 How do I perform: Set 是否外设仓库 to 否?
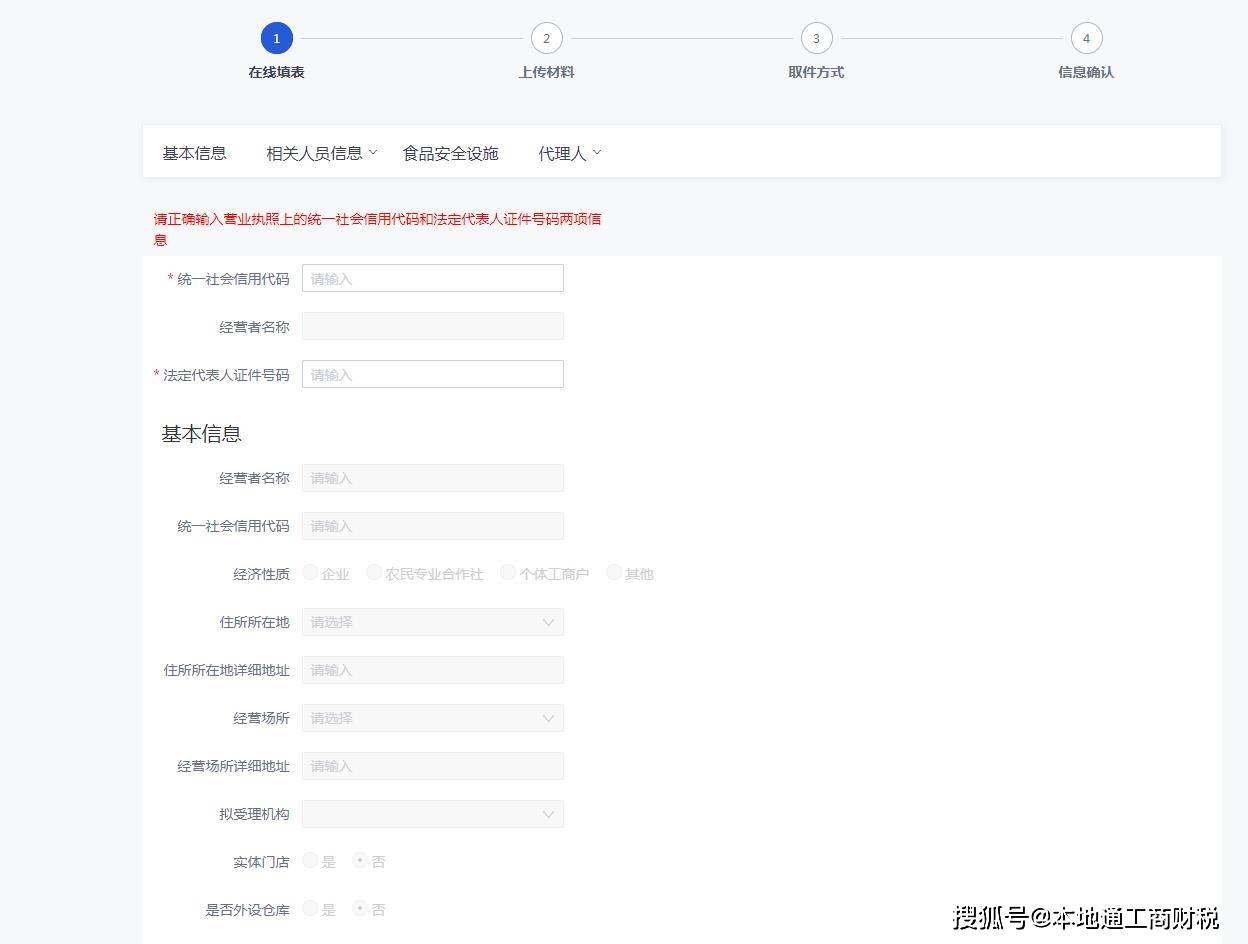click(x=360, y=909)
